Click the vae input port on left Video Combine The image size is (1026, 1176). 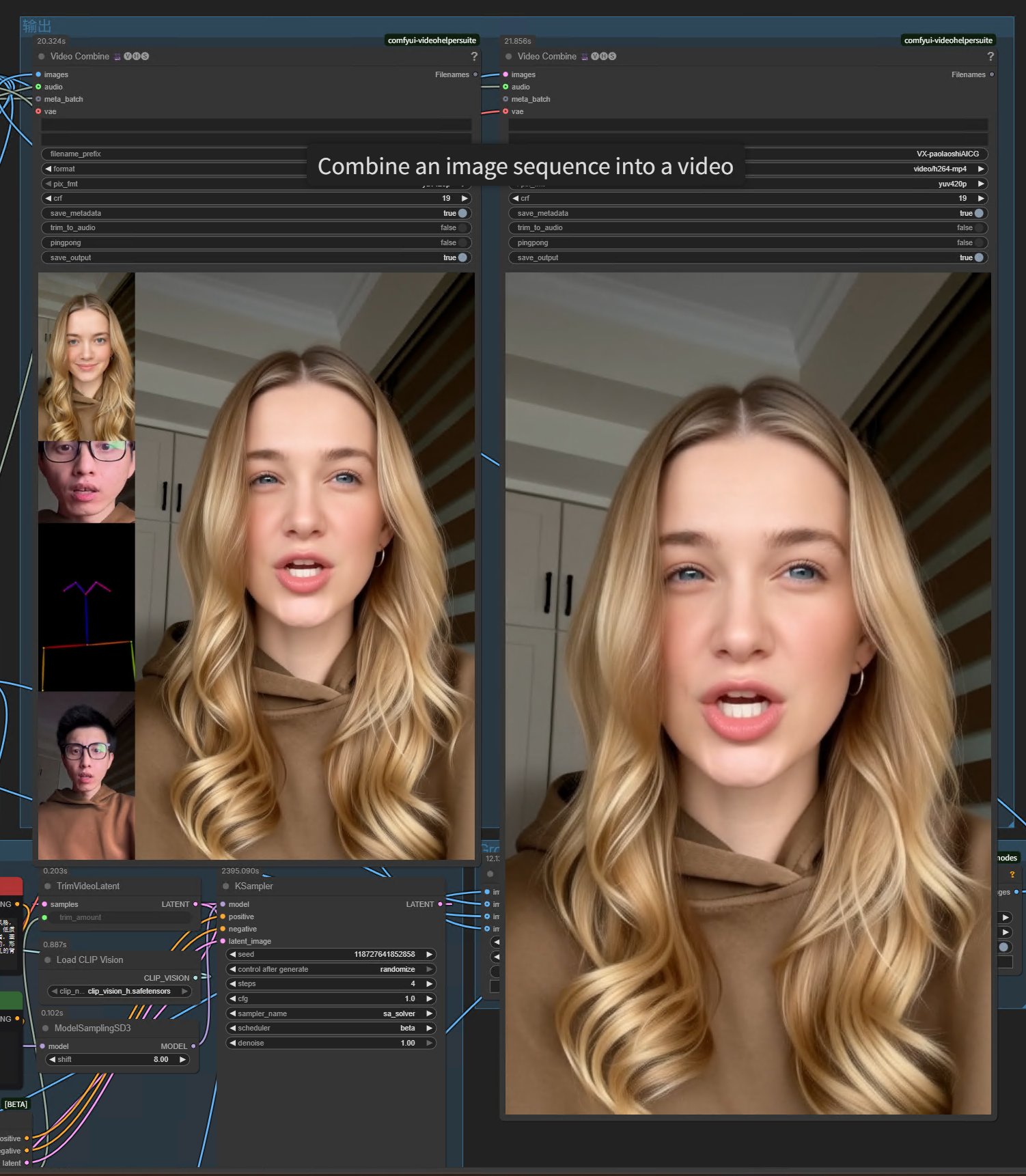tap(38, 111)
